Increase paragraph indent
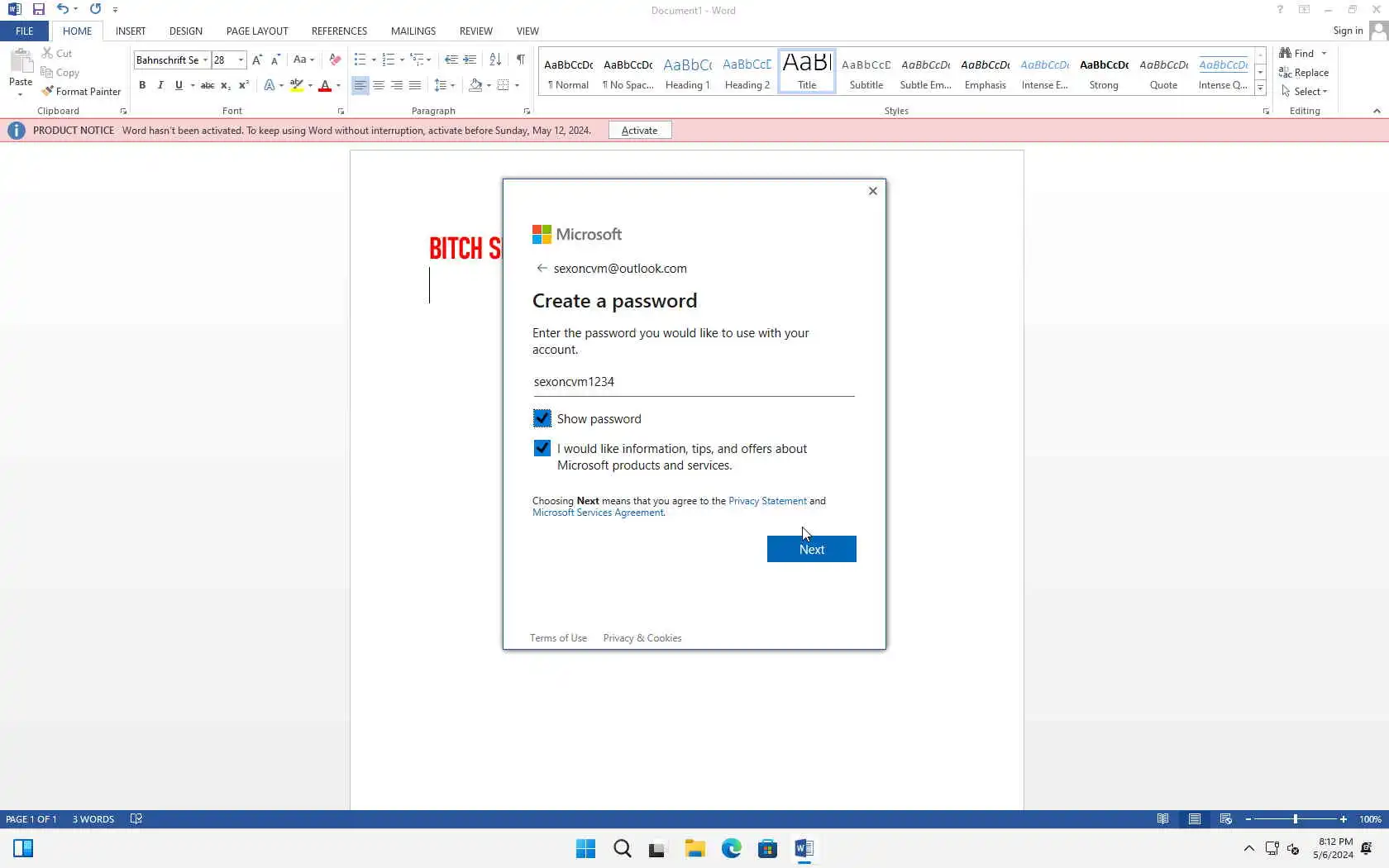 (470, 60)
